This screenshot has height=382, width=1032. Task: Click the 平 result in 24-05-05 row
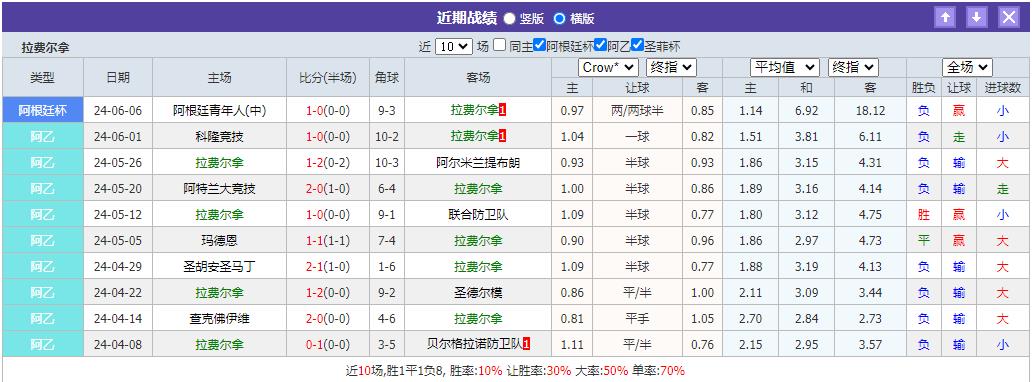[x=923, y=241]
